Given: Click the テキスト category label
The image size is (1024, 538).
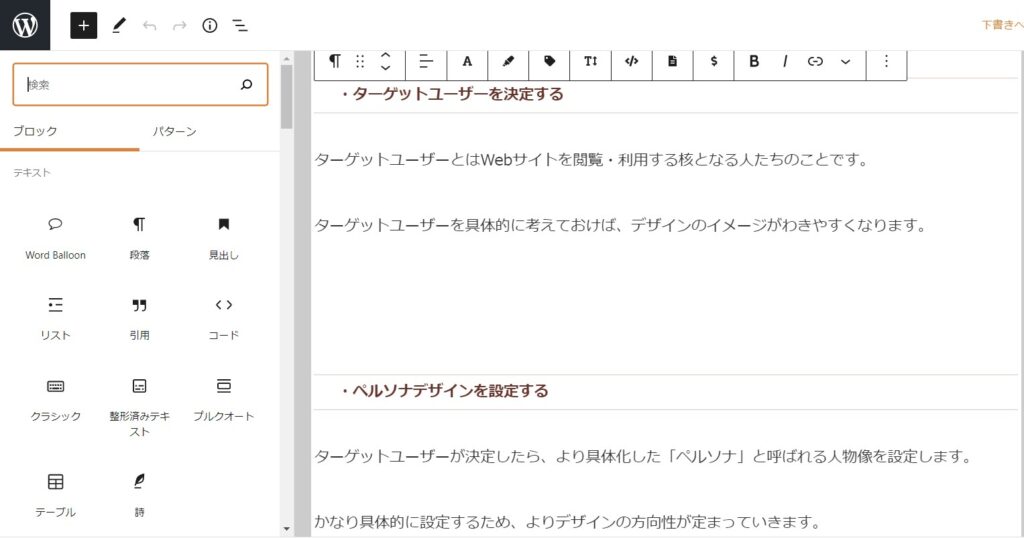Looking at the screenshot, I should point(32,173).
